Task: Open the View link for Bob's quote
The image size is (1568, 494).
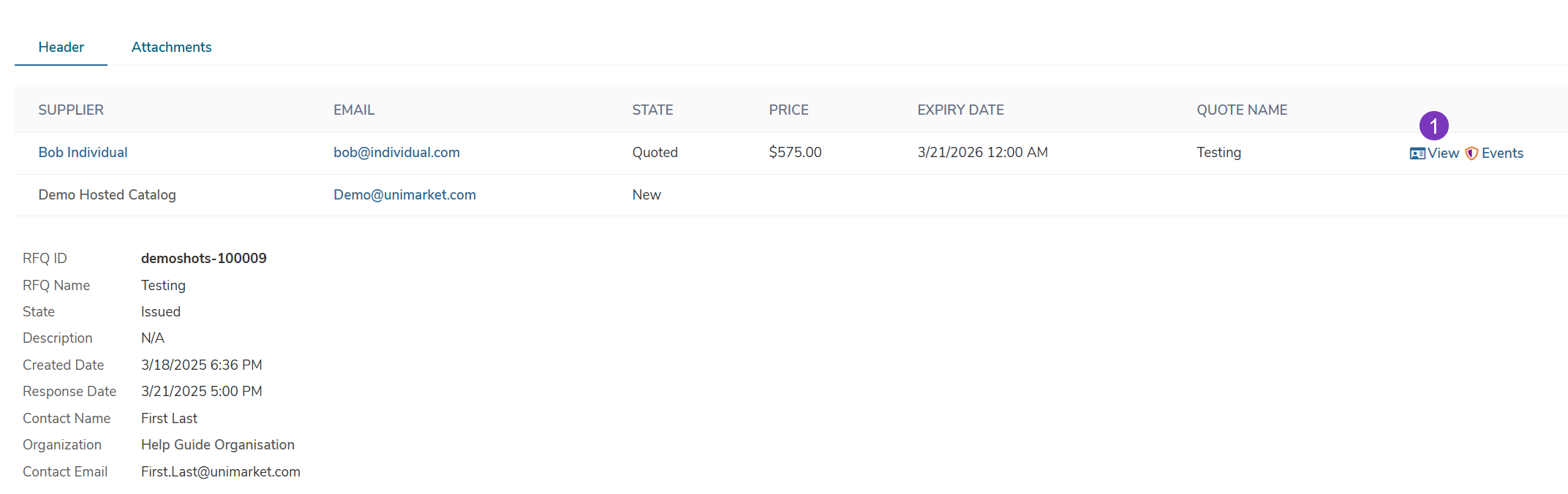Action: click(1443, 153)
